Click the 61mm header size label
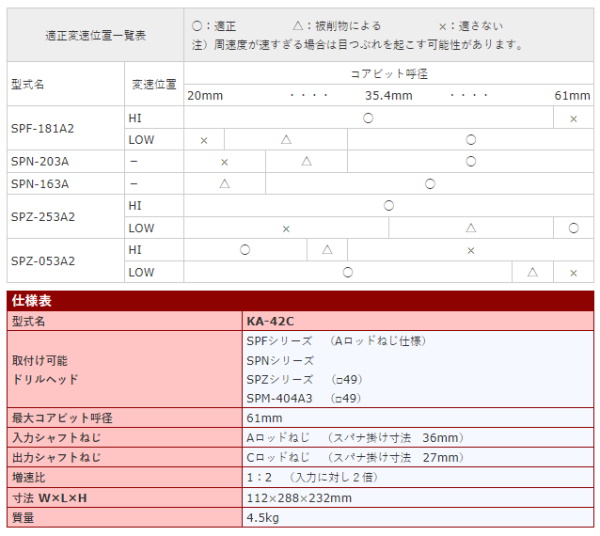The width and height of the screenshot is (600, 536). (x=572, y=95)
